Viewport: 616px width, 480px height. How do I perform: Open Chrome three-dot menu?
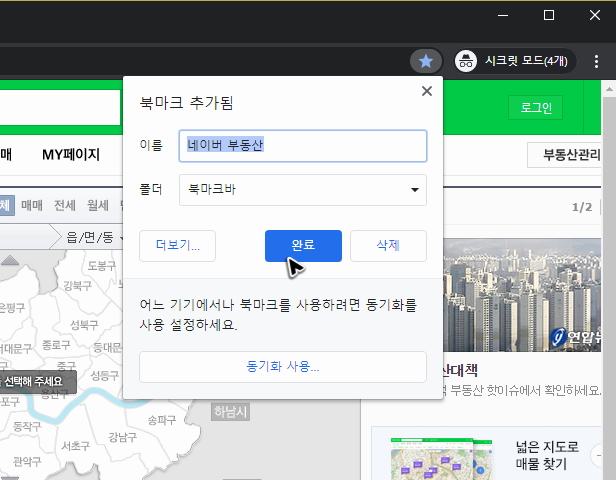coord(596,61)
